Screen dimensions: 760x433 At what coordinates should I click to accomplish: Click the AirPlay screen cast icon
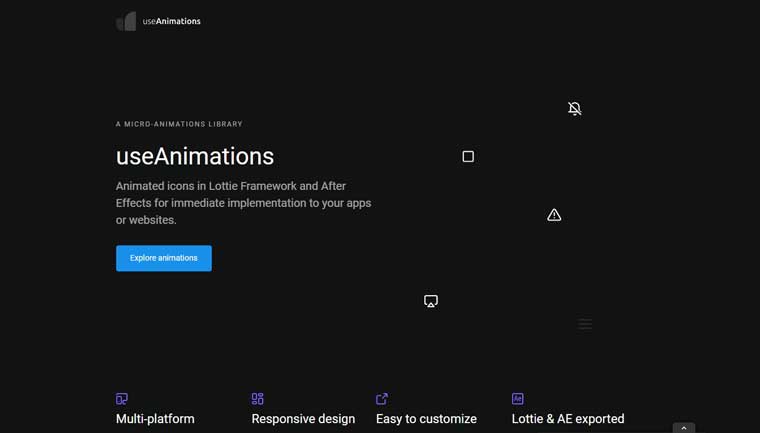click(x=431, y=301)
